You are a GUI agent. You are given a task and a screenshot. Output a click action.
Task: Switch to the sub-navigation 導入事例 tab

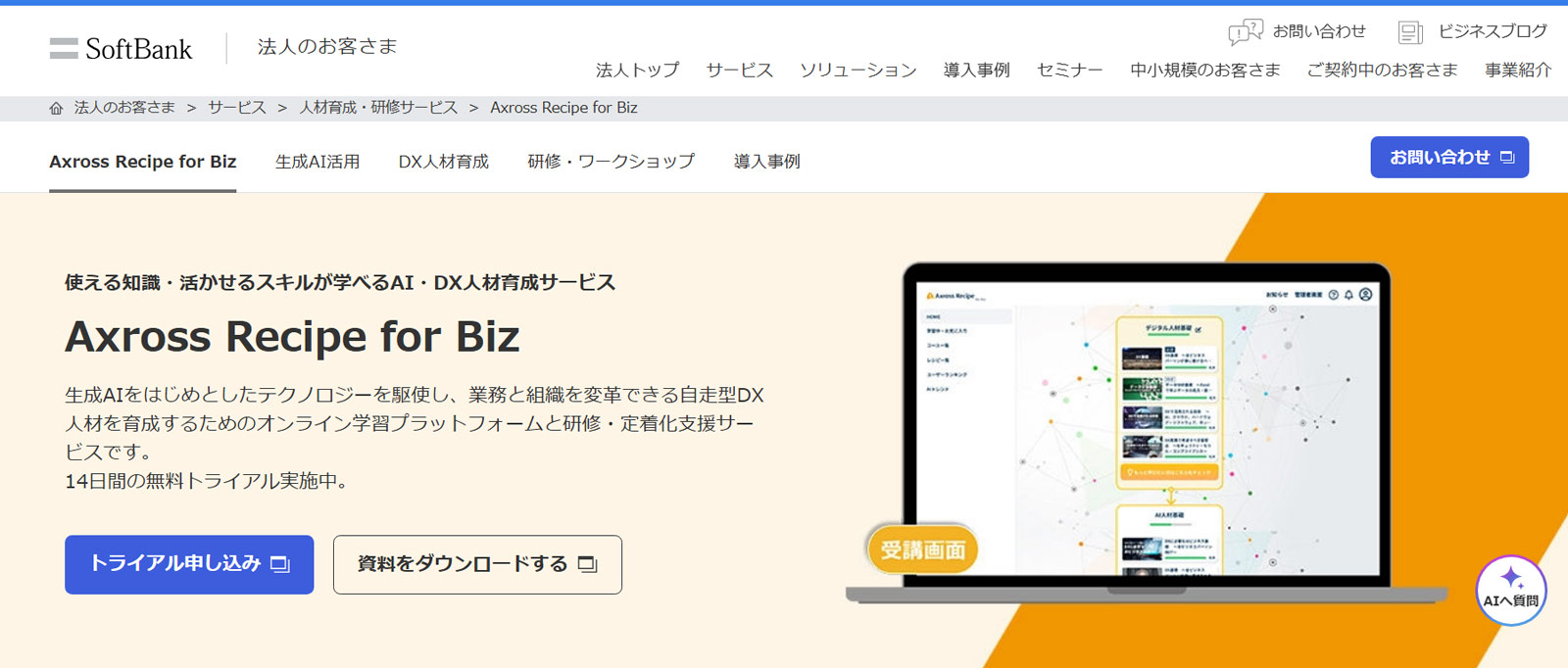point(766,162)
